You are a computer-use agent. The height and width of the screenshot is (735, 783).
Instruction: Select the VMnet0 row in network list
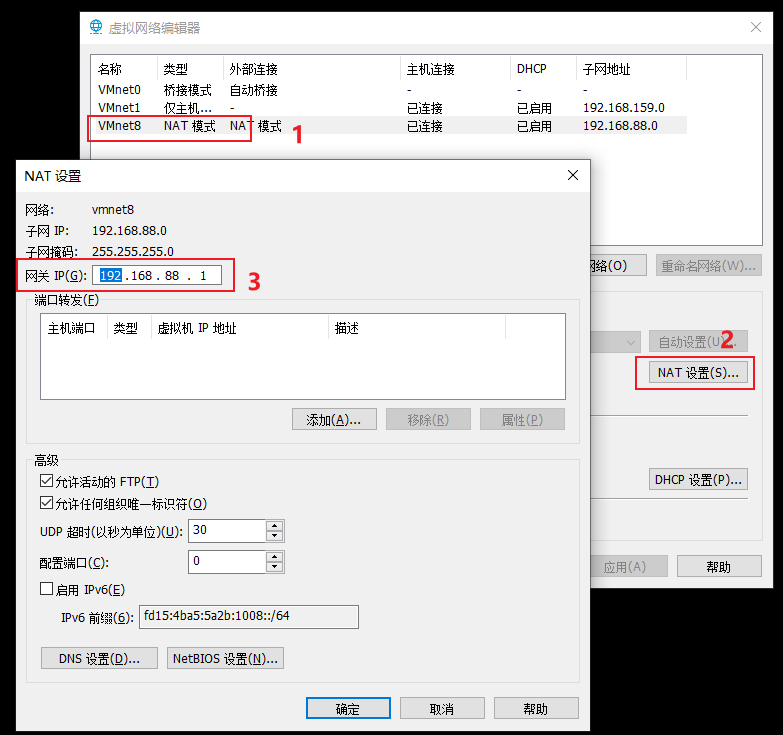point(391,90)
